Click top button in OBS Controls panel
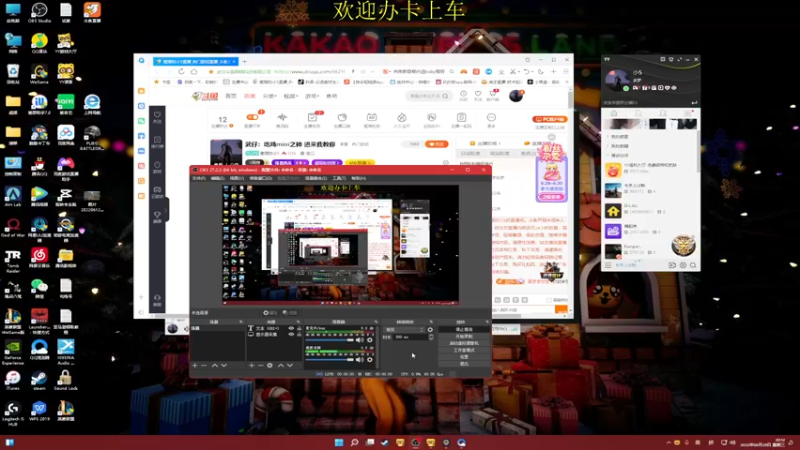The height and width of the screenshot is (450, 800). (464, 330)
